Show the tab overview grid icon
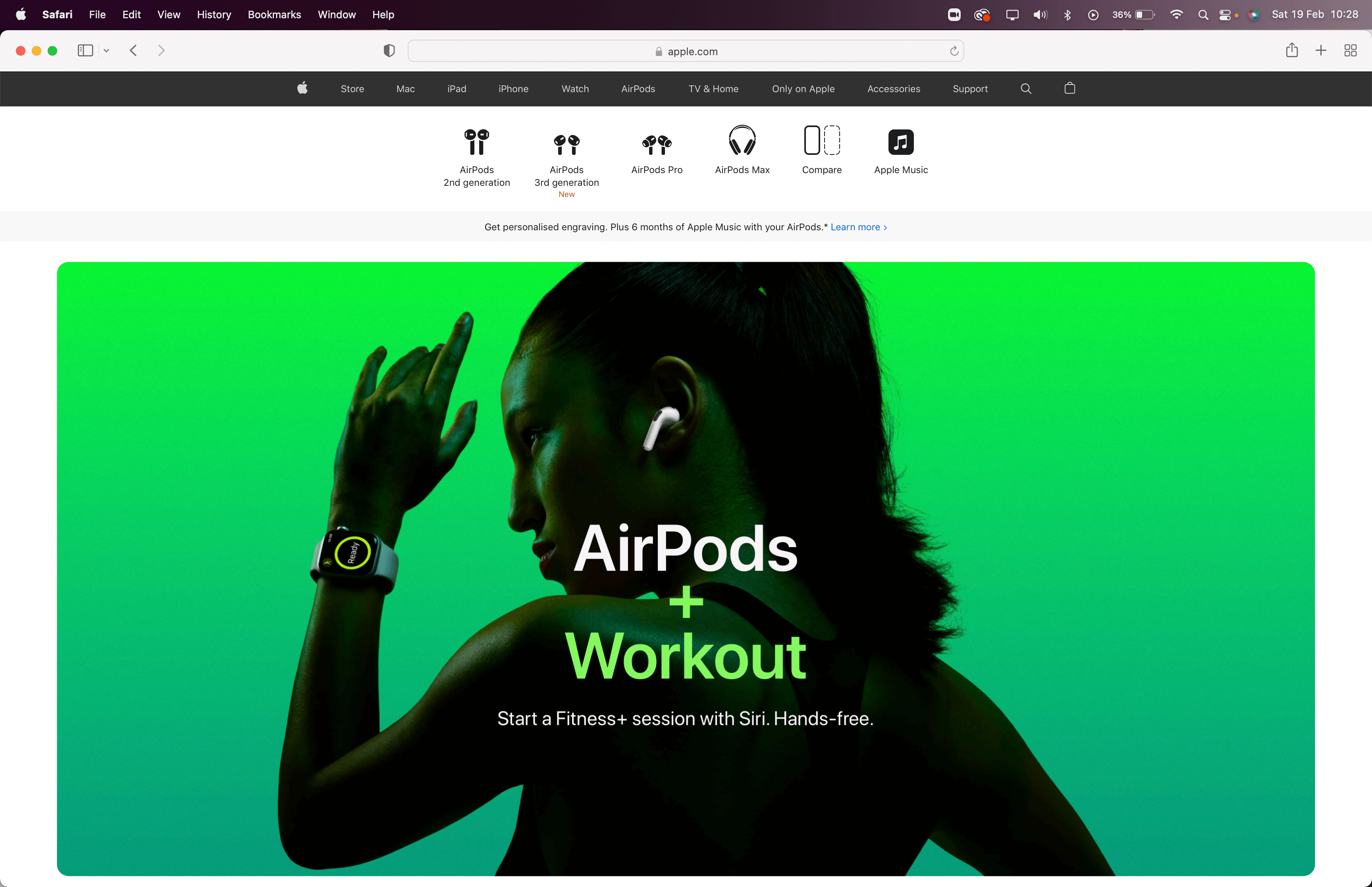The image size is (1372, 887). 1351,51
